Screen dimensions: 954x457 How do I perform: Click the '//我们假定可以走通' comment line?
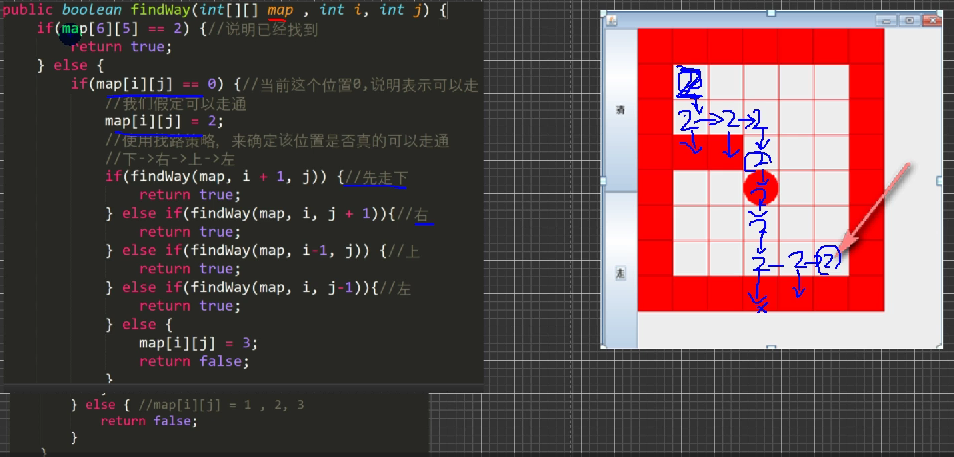click(x=176, y=104)
